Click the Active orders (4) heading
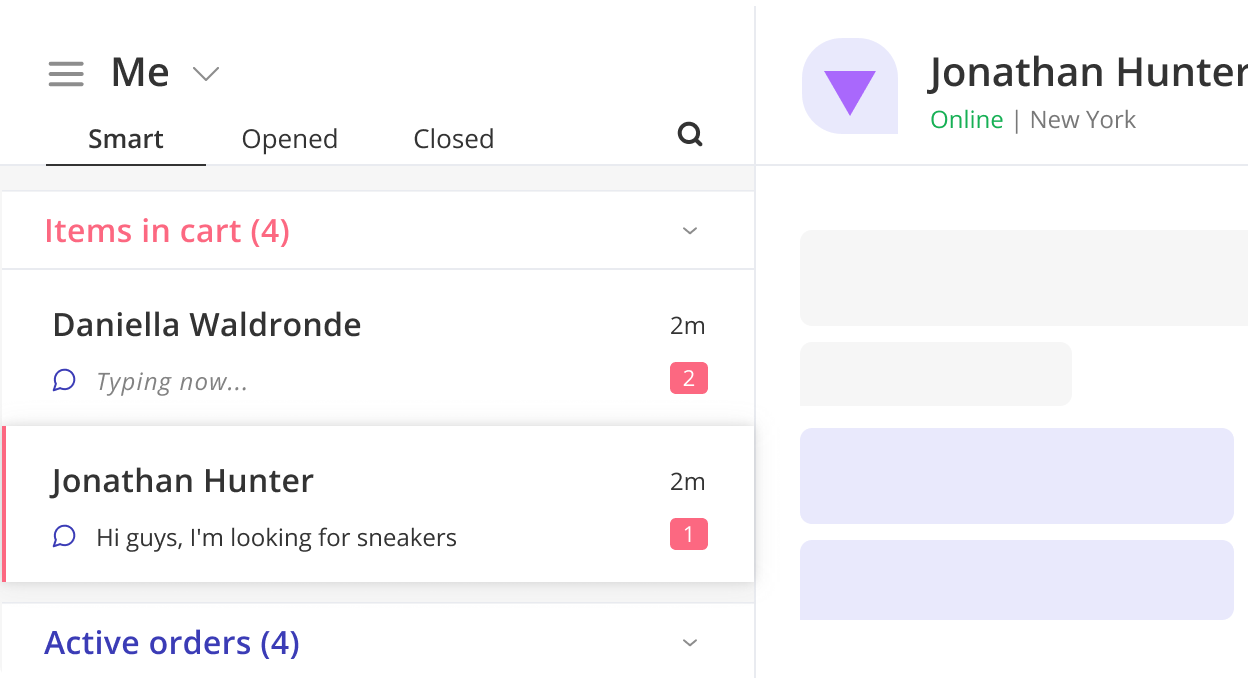The image size is (1248, 678). coord(172,642)
